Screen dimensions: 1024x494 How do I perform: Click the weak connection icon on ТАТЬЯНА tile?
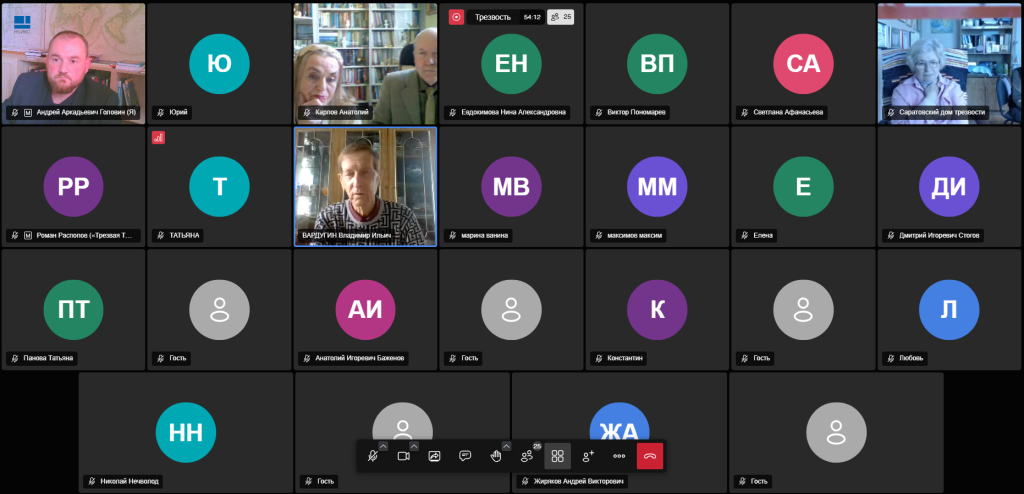[158, 137]
